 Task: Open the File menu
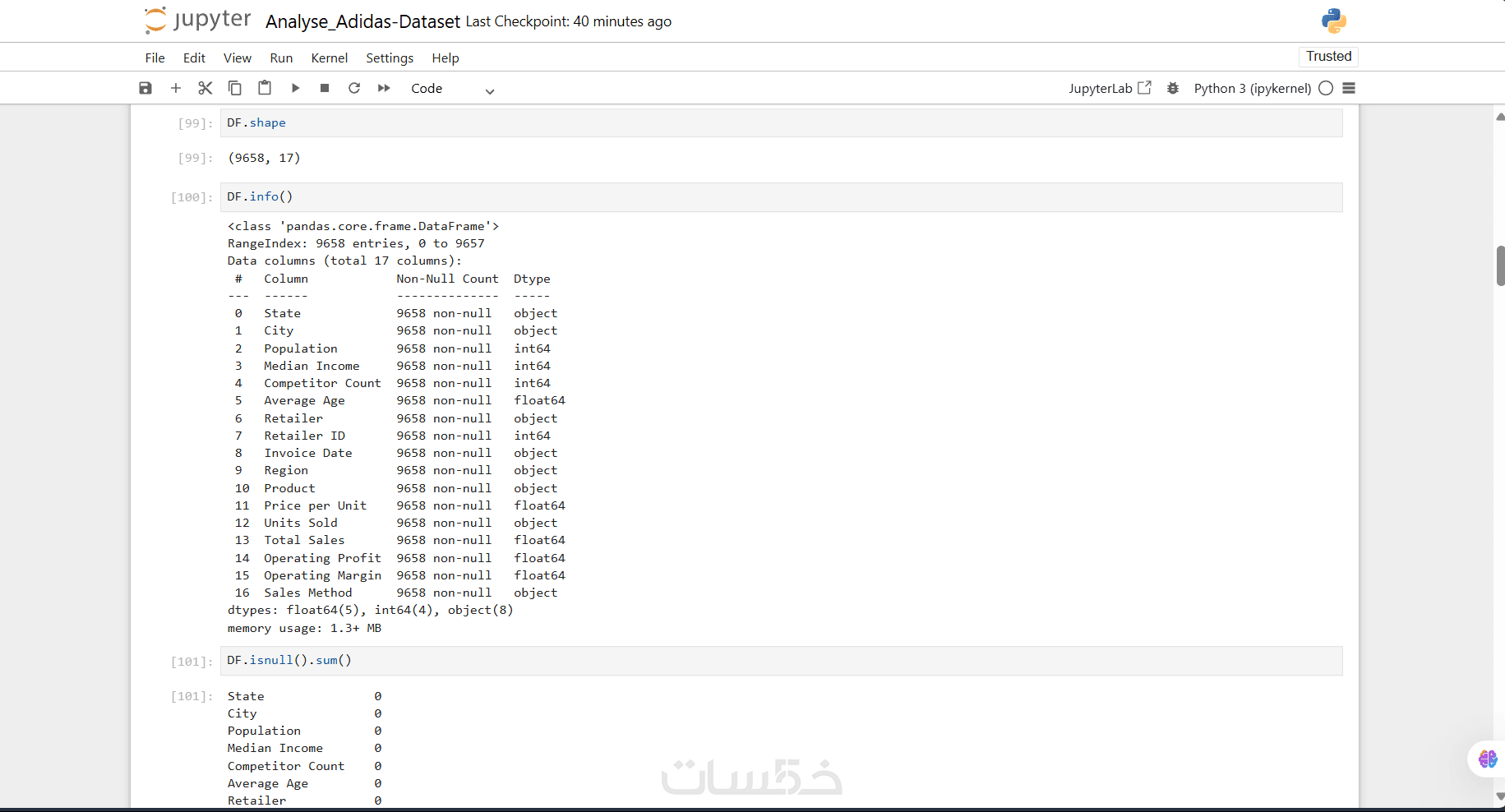(x=155, y=58)
